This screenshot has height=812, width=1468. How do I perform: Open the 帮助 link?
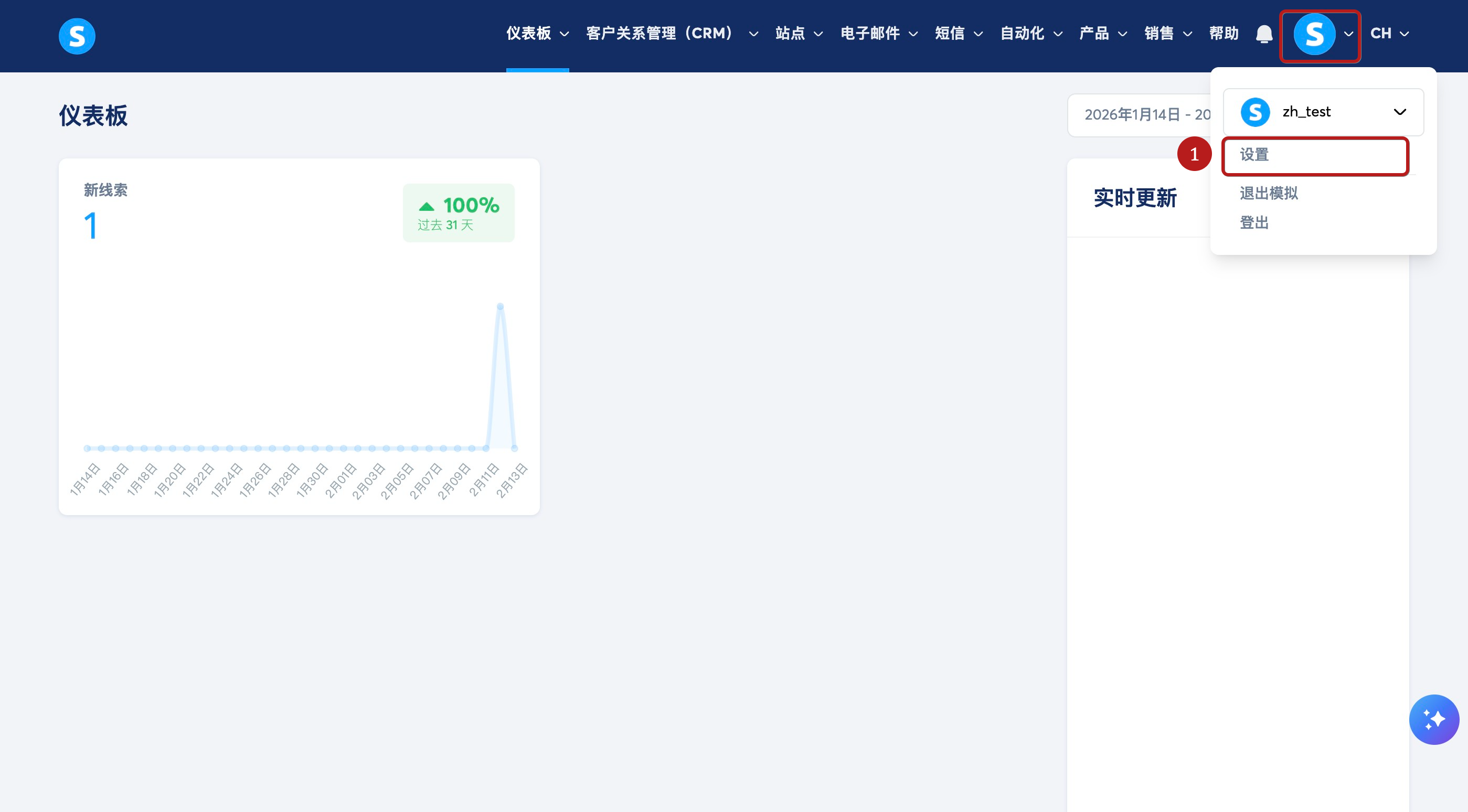point(1224,34)
